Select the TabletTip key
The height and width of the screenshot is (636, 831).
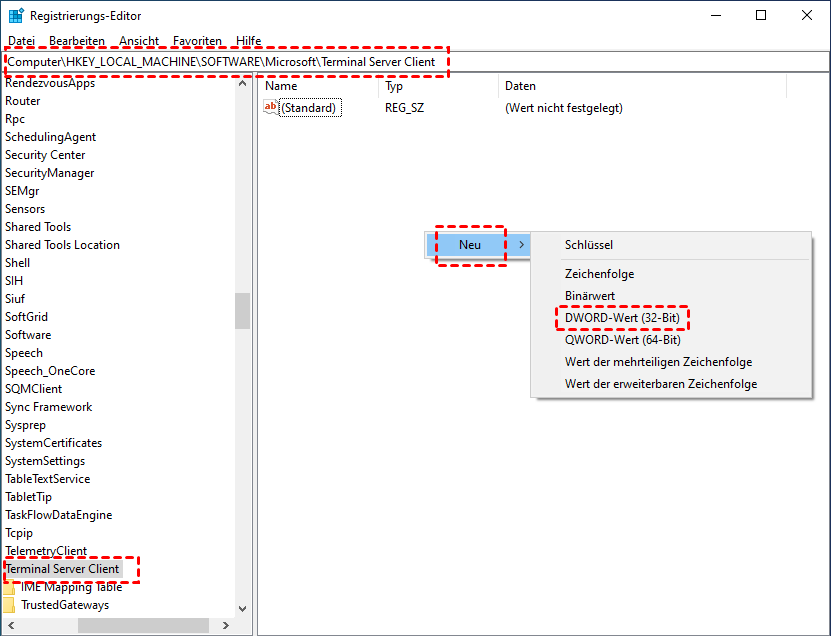click(29, 497)
